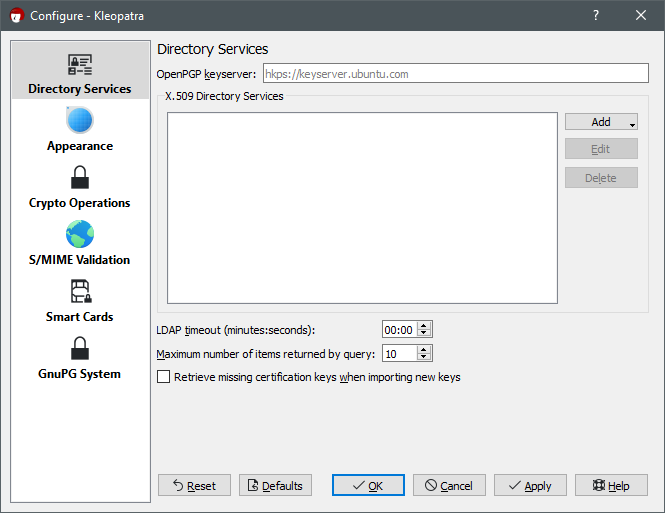The height and width of the screenshot is (513, 665).
Task: Dismiss dialog with Cancel button
Action: click(x=449, y=485)
